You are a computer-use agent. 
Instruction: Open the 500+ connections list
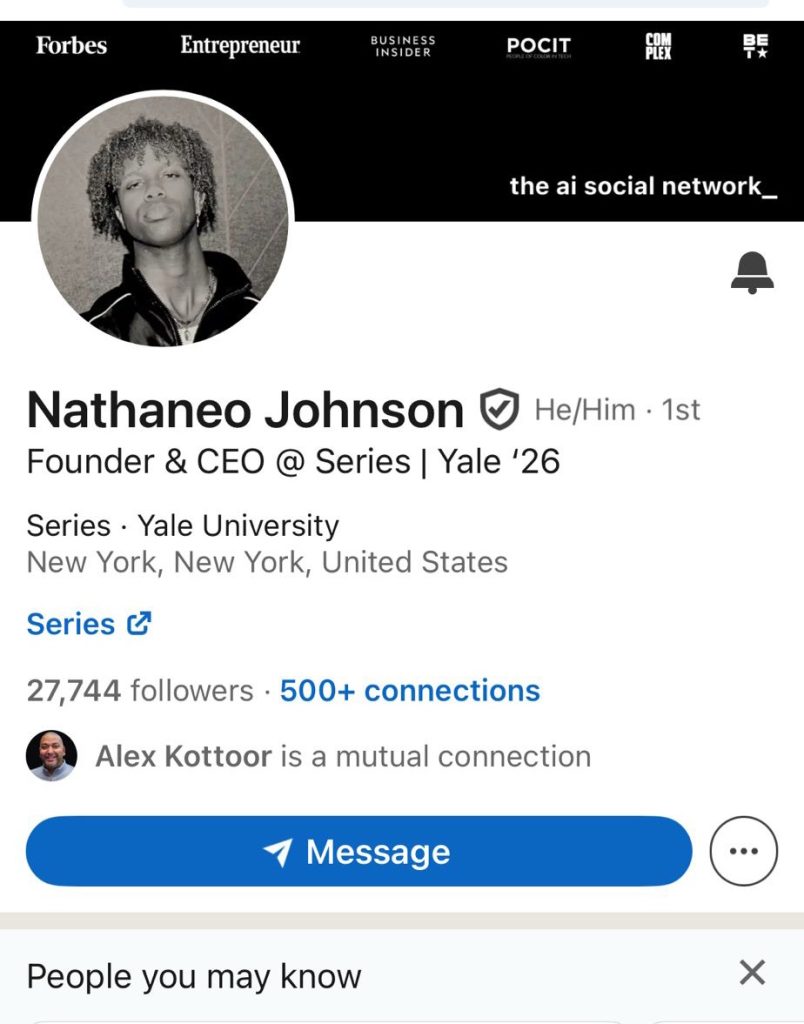pos(409,691)
